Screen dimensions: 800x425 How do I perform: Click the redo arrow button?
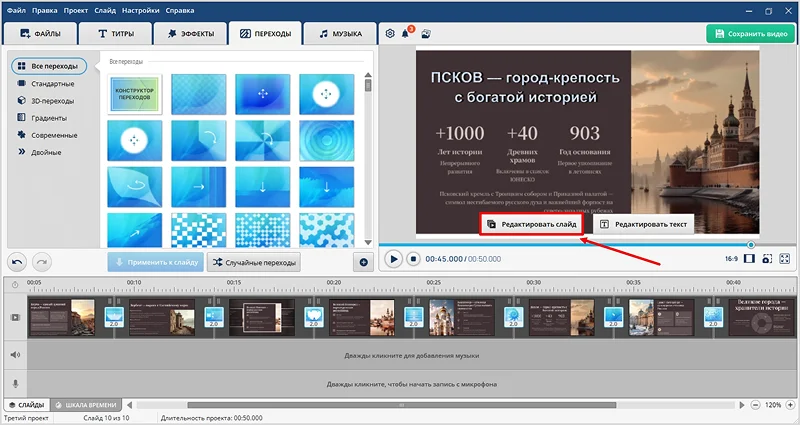pos(42,262)
